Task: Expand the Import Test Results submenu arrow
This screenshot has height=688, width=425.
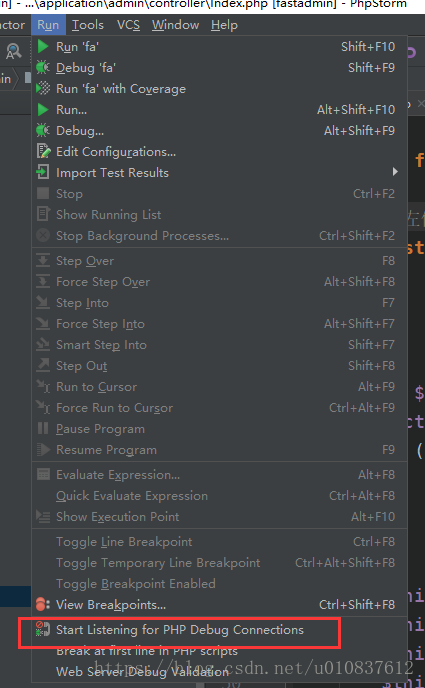Action: tap(395, 172)
